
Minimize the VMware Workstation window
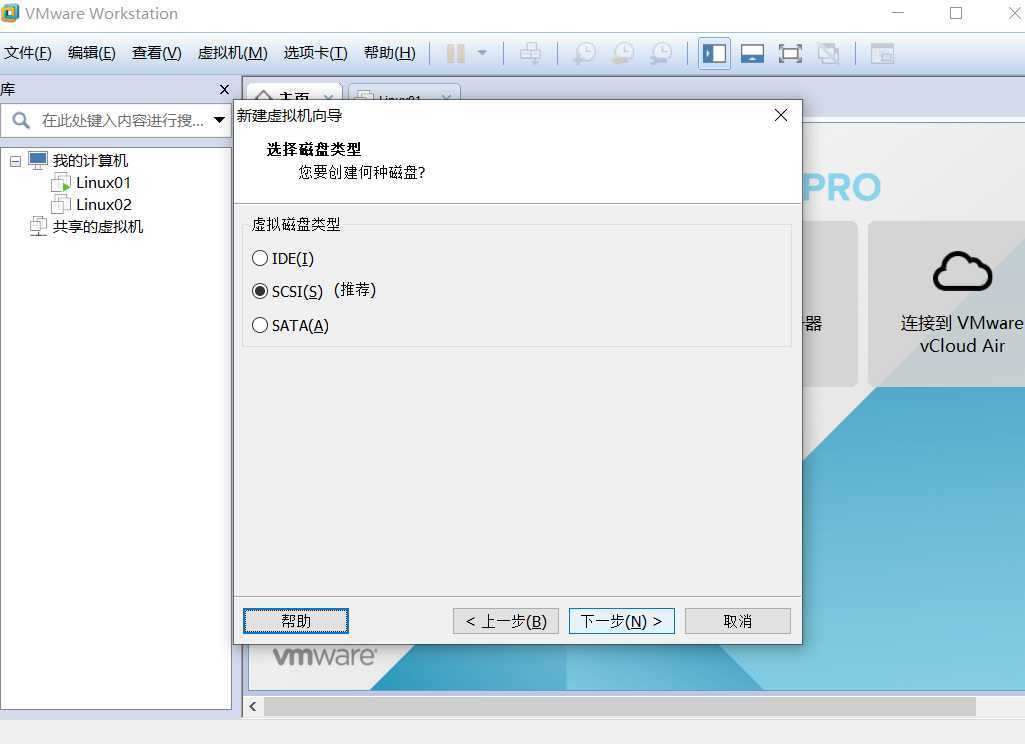click(898, 13)
